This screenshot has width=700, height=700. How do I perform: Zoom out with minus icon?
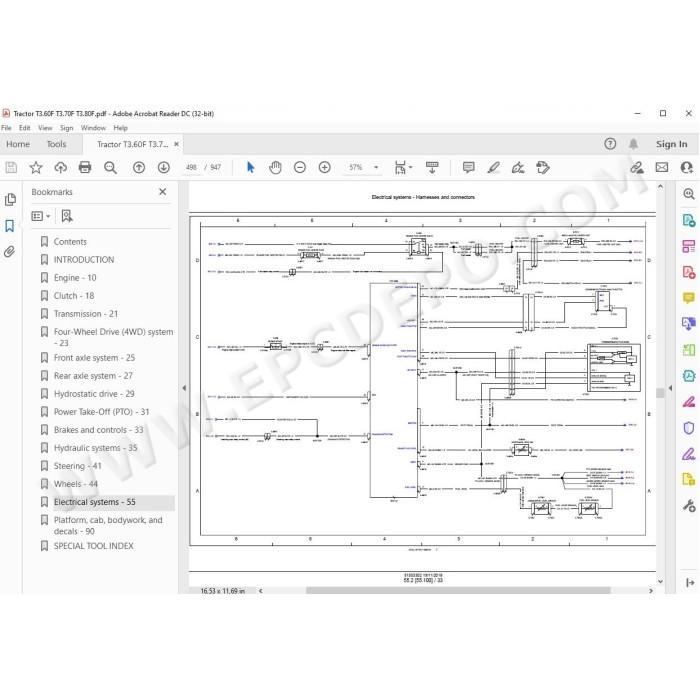tap(300, 167)
